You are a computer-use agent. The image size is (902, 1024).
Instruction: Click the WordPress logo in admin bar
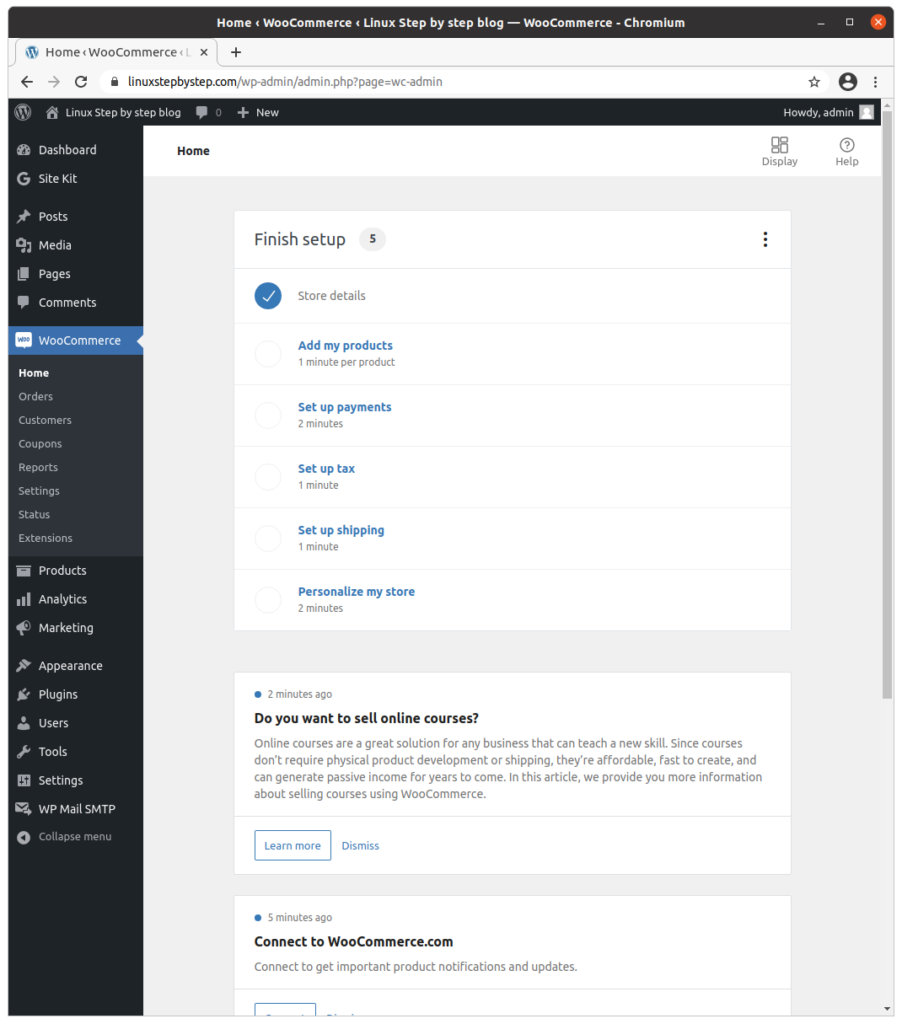[23, 112]
